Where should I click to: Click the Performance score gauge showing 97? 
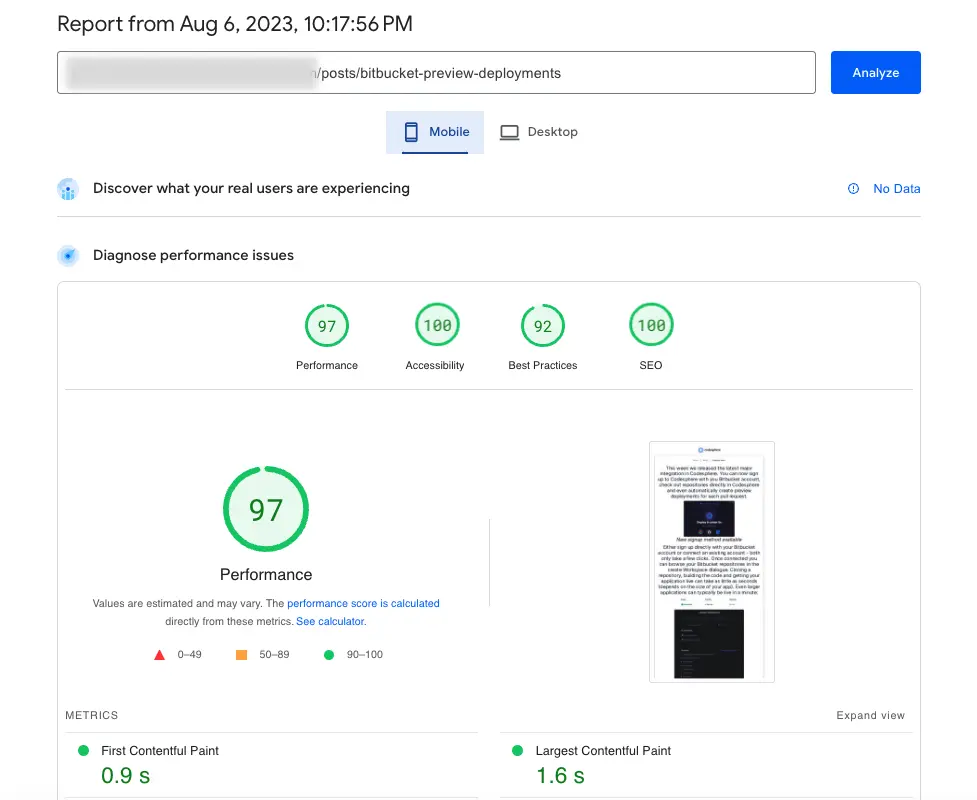click(327, 325)
